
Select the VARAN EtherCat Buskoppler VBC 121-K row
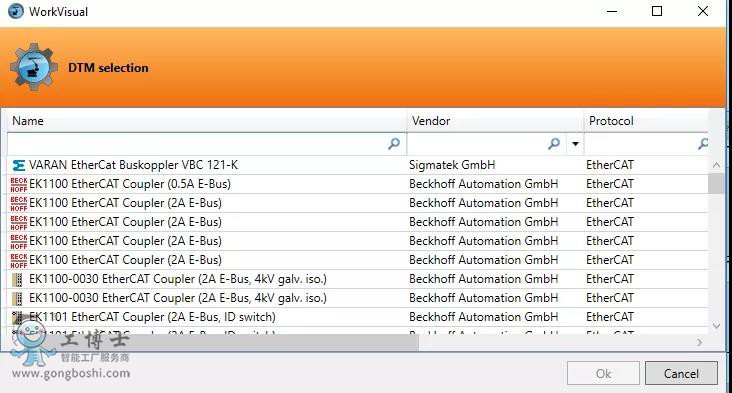coord(358,165)
